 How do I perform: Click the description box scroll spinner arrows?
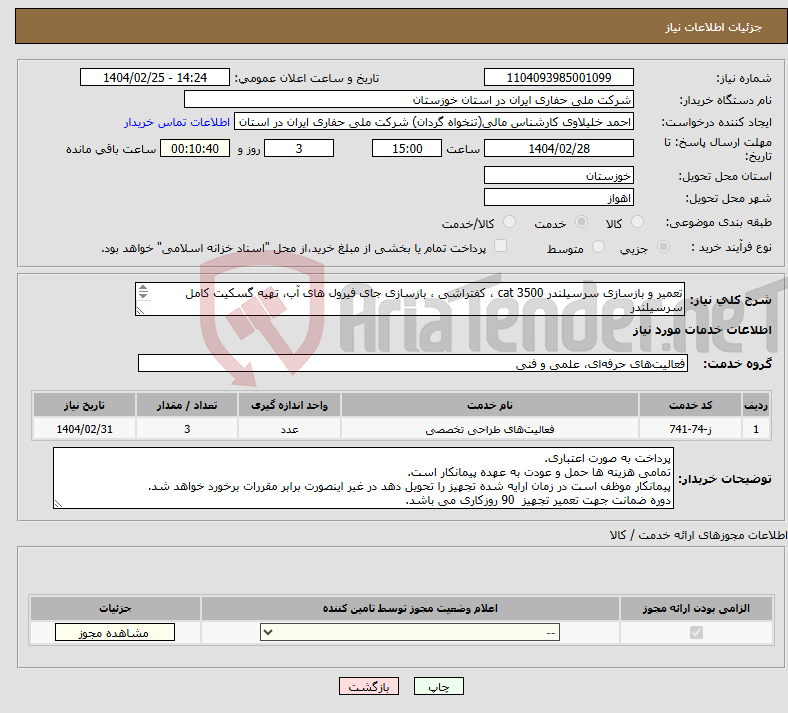143,291
